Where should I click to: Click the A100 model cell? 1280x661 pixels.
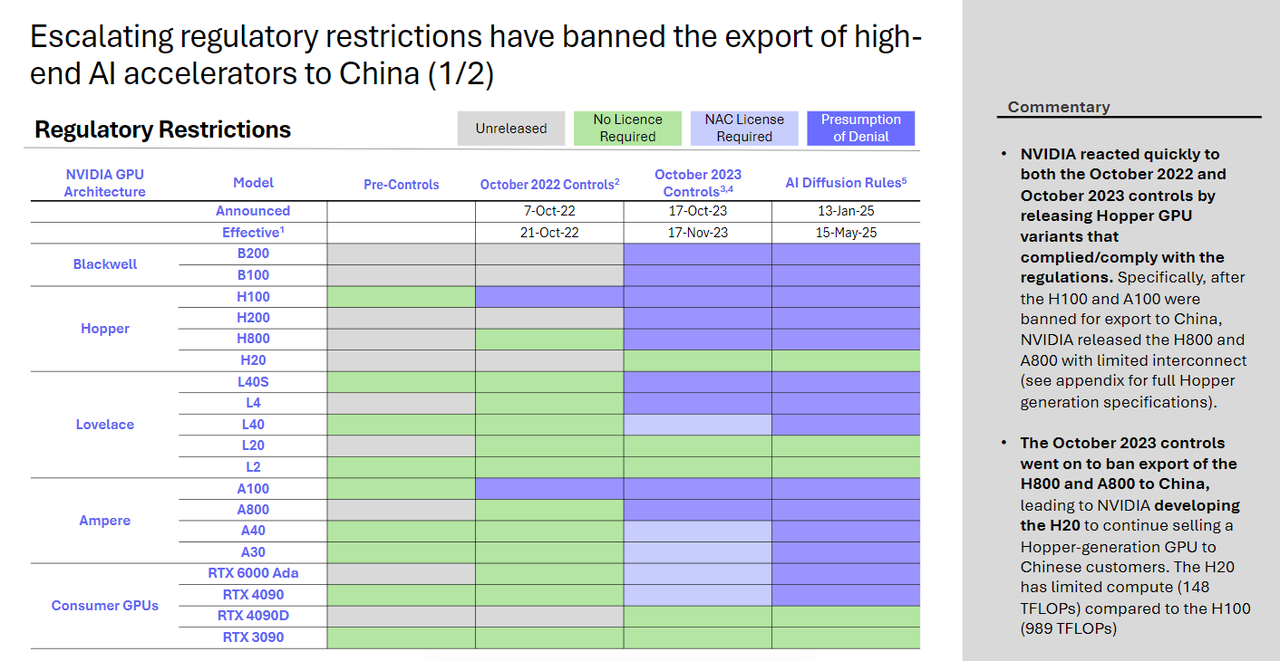coord(253,488)
